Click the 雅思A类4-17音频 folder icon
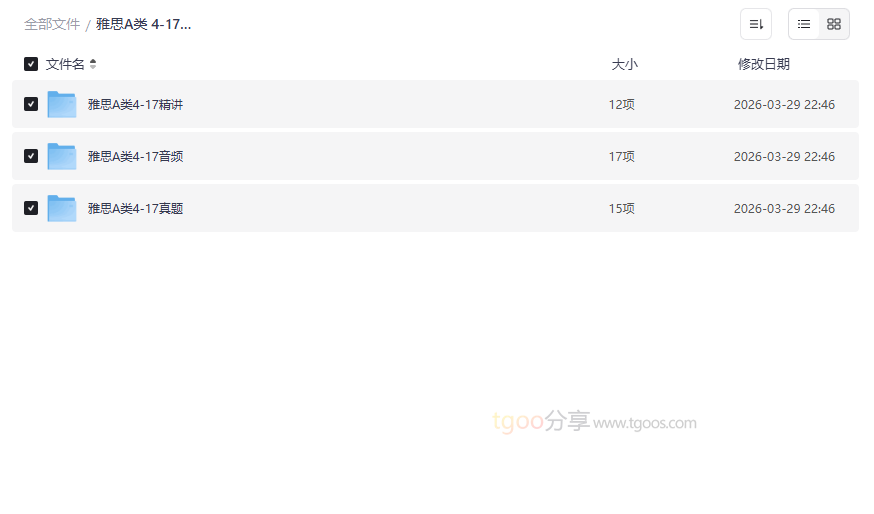The width and height of the screenshot is (874, 514). [62, 156]
